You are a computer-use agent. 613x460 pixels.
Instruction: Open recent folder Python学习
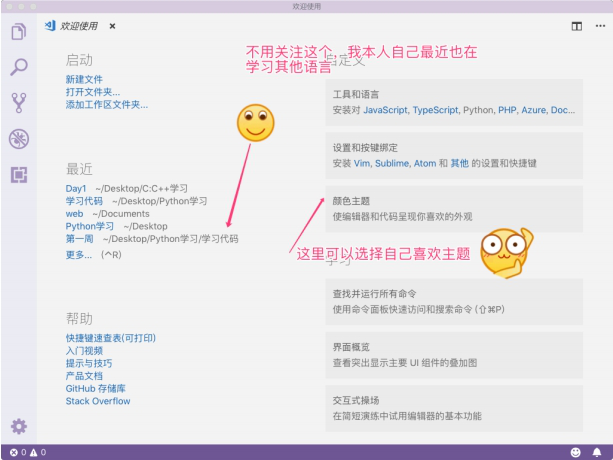click(x=90, y=226)
